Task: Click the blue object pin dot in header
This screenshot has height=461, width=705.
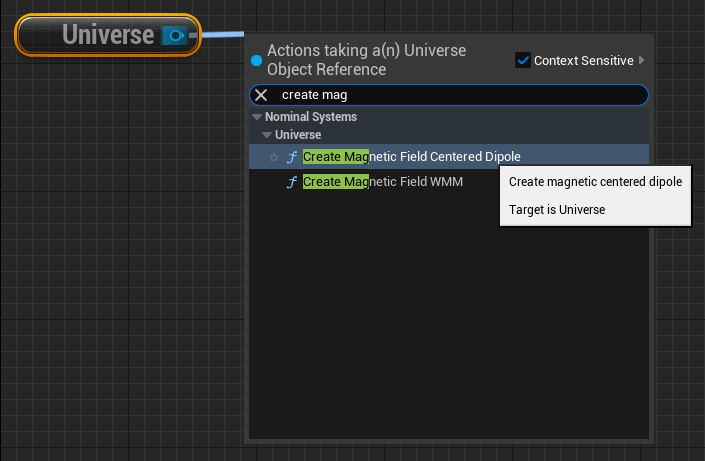Action: point(257,61)
